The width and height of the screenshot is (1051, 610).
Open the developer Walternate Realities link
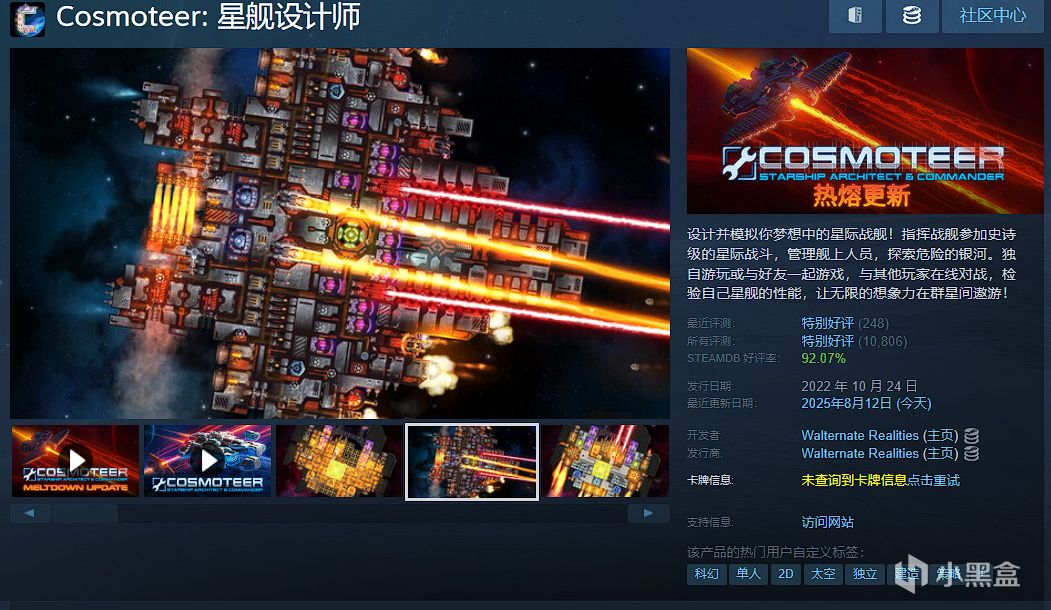click(859, 436)
